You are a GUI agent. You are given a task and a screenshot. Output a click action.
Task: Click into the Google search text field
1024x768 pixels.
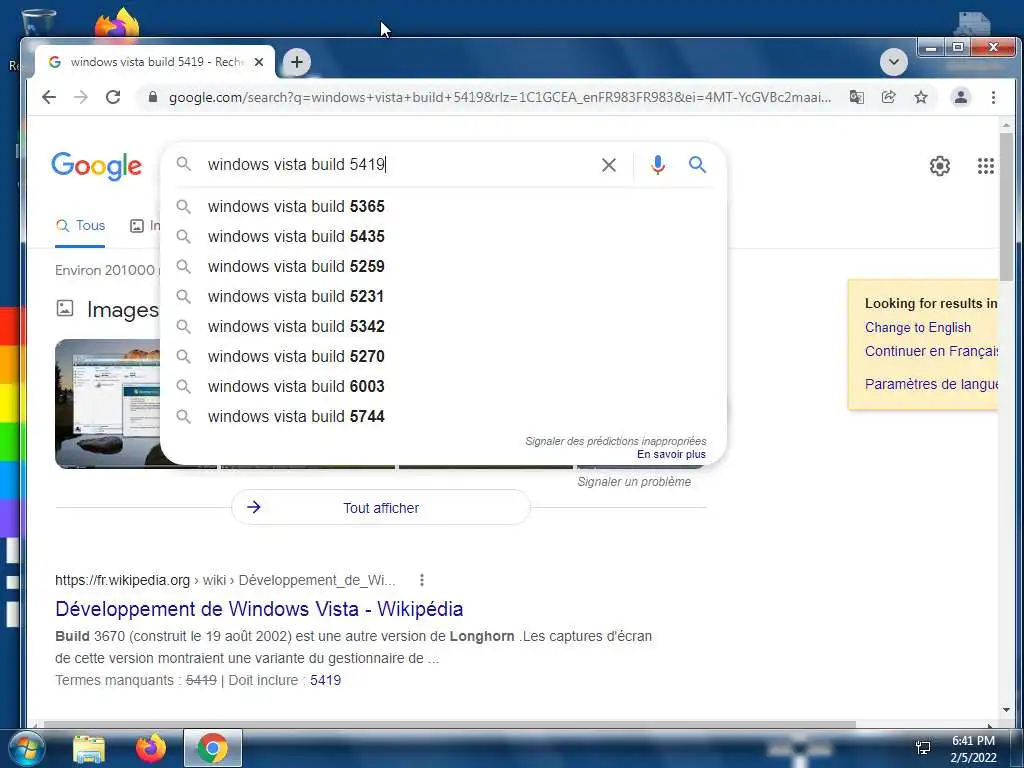[x=398, y=165]
